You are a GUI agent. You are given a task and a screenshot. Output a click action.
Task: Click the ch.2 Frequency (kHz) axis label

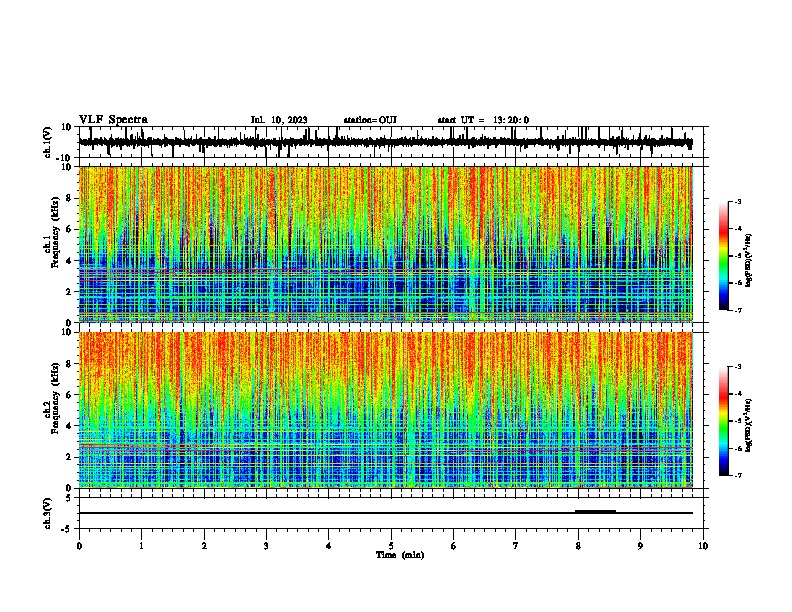click(52, 398)
